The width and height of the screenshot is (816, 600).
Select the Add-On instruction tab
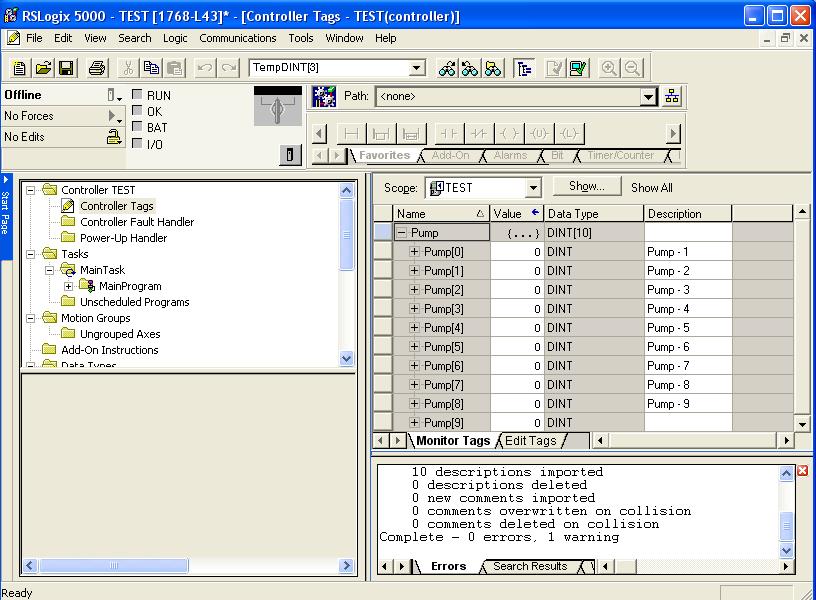[x=450, y=155]
